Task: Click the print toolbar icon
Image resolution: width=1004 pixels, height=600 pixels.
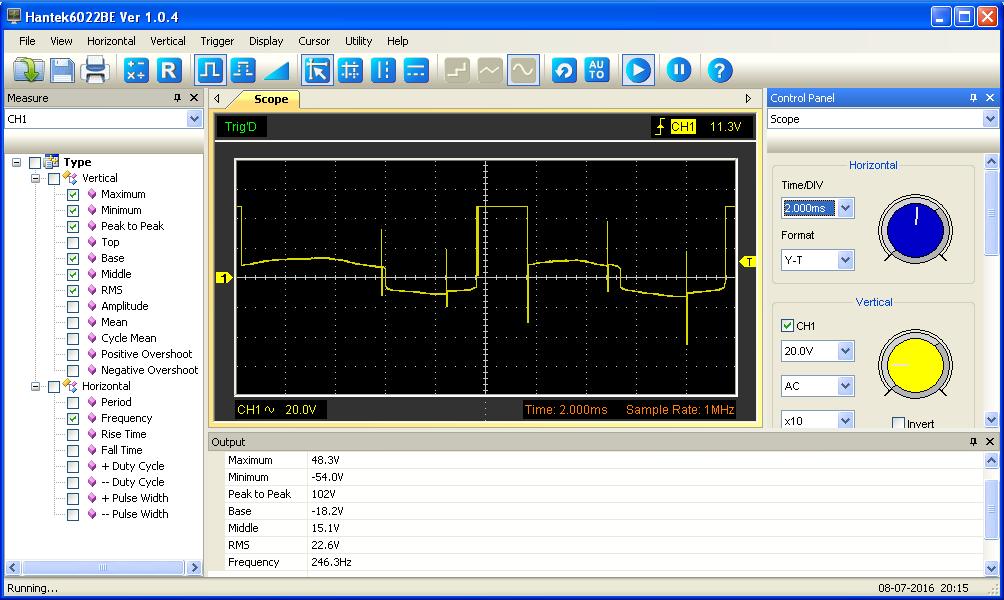Action: (x=95, y=70)
